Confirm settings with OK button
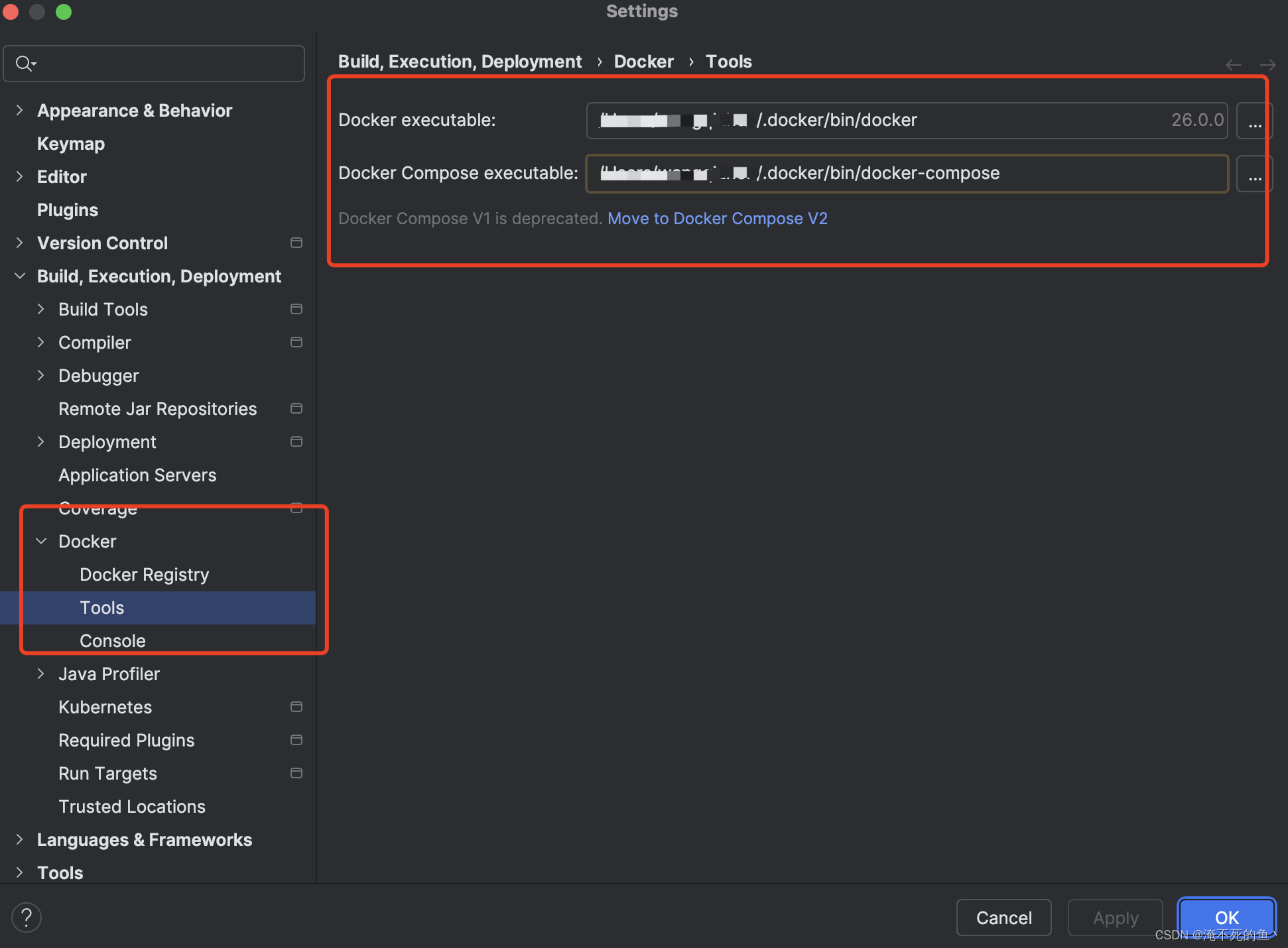The height and width of the screenshot is (948, 1288). click(1226, 918)
